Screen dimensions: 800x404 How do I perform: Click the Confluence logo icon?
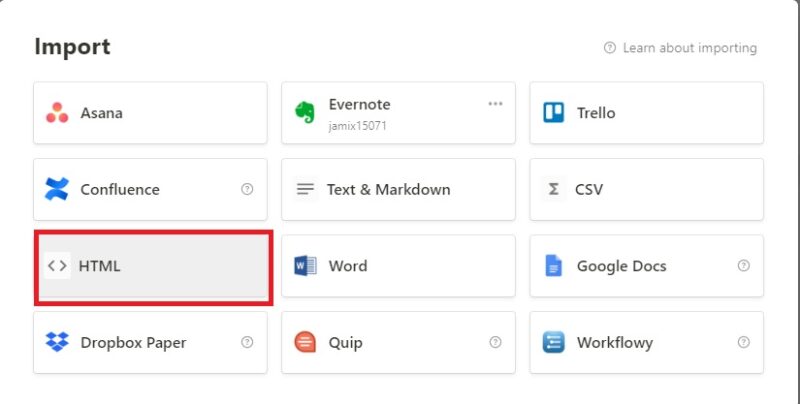(x=57, y=189)
